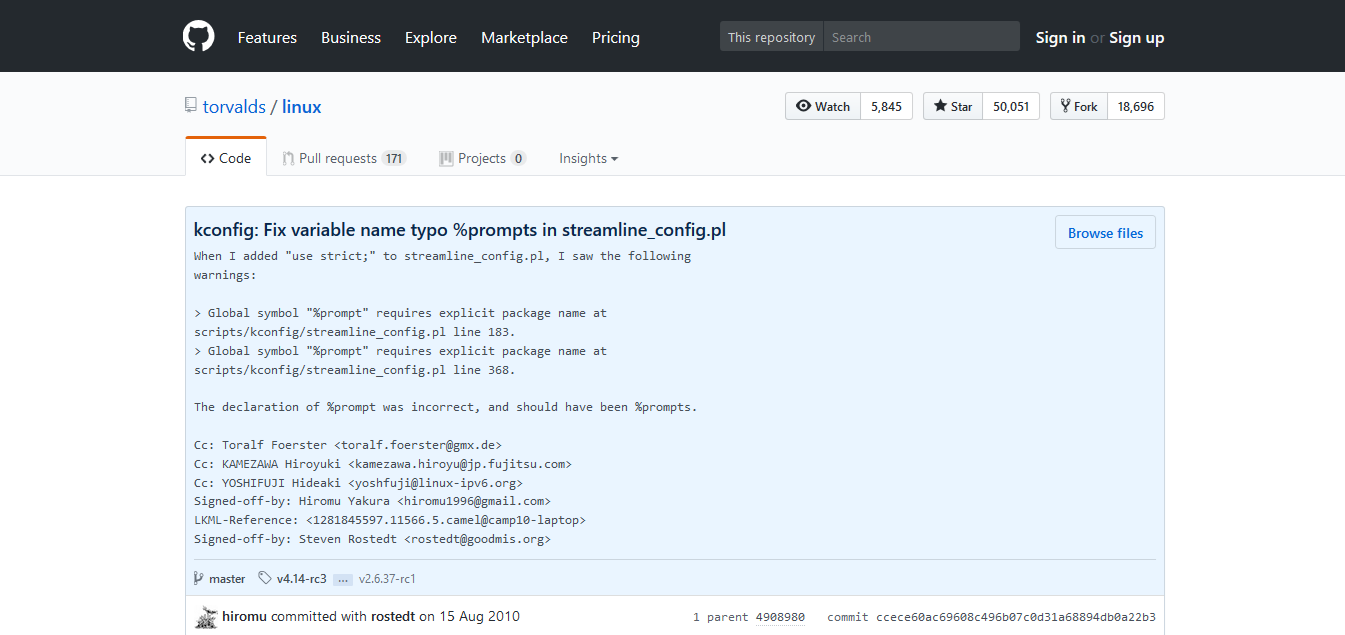
Task: Click the commit hash ccece60ac69608c496b07c0d31a68894db0a22b3
Action: coord(1017,617)
